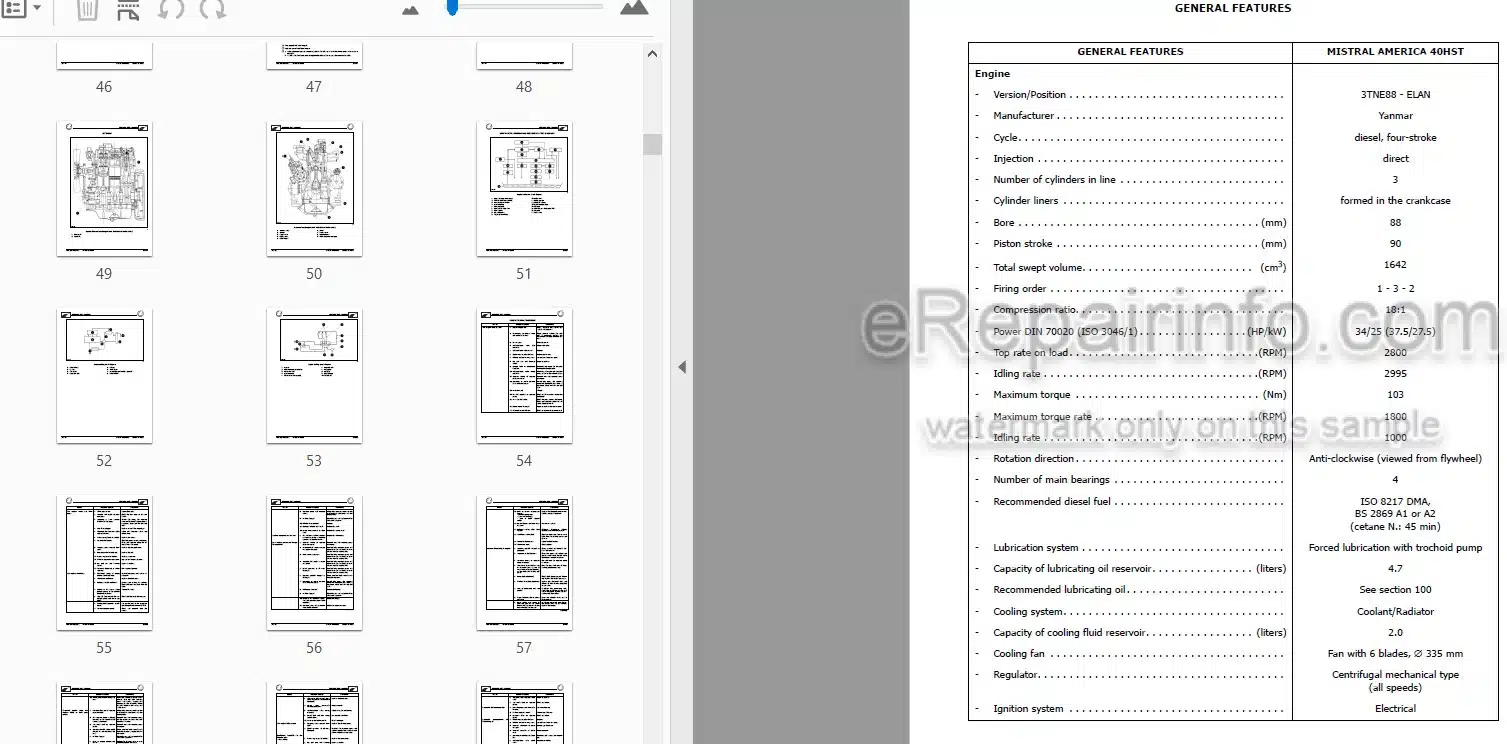Click page number label 46
The image size is (1507, 744).
coord(104,87)
